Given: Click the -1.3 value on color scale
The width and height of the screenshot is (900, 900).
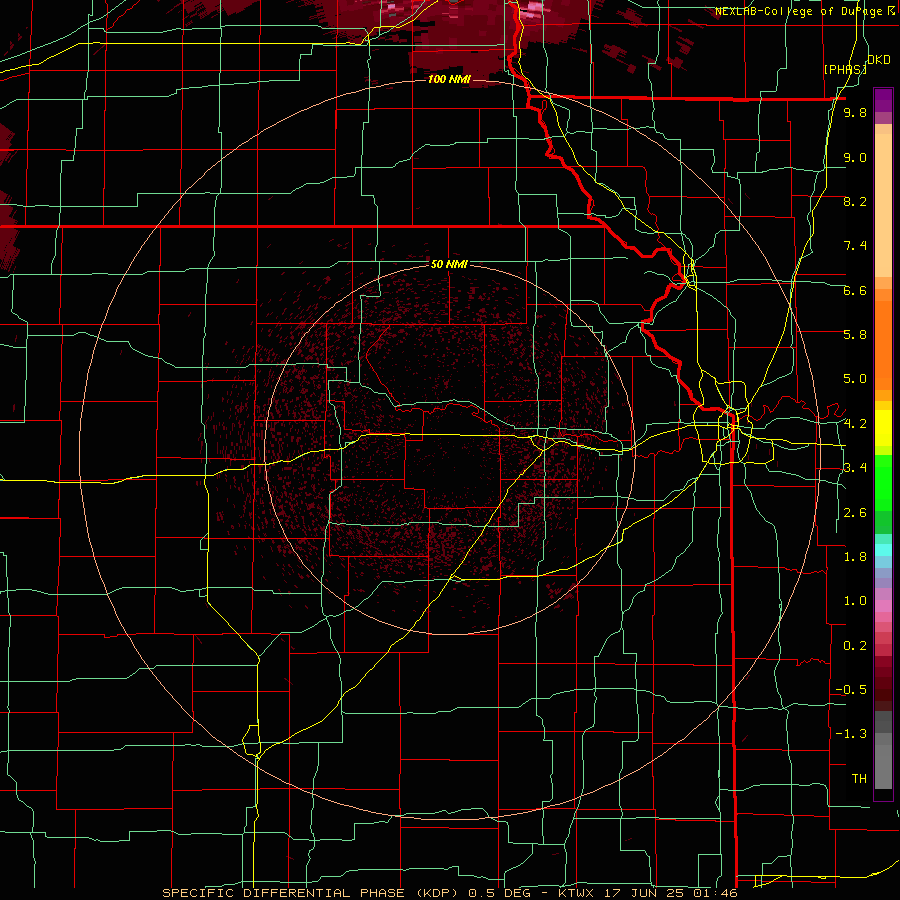Looking at the screenshot, I should coord(852,734).
